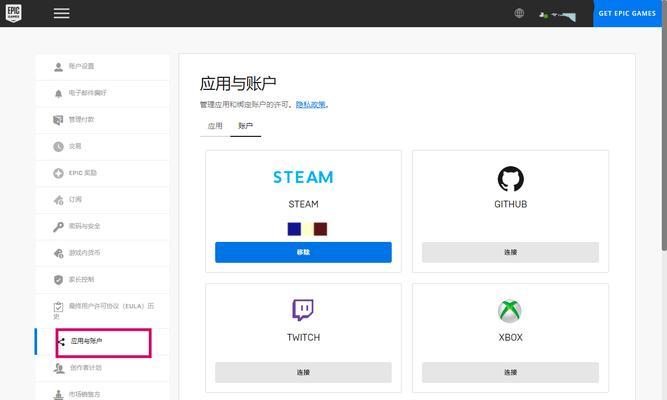Open 订阅 subscriptions sidebar icon
The width and height of the screenshot is (667, 400).
click(x=58, y=200)
